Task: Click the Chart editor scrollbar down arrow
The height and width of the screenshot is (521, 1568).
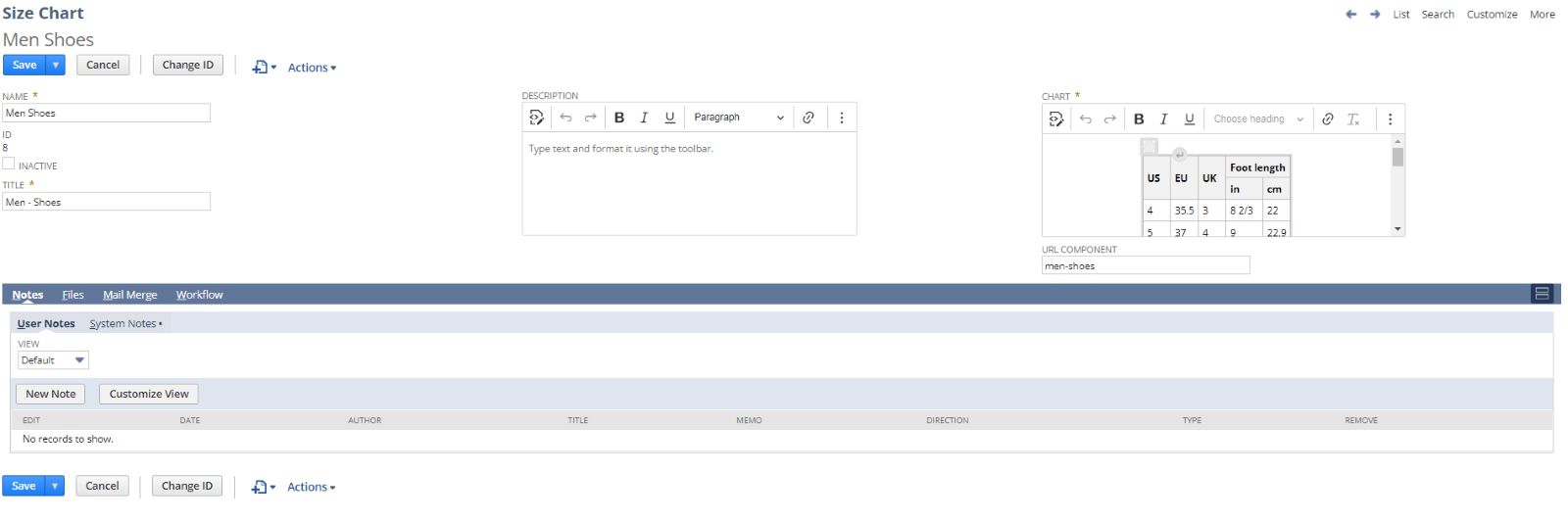Action: coord(1397,229)
